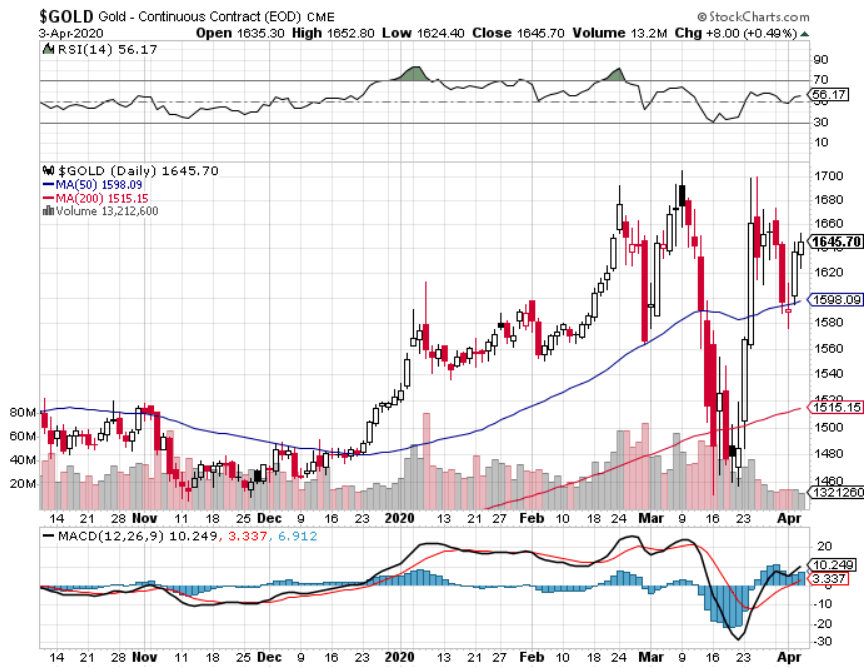The width and height of the screenshot is (868, 669).
Task: Click the 1620 price axis label
Action: (829, 272)
